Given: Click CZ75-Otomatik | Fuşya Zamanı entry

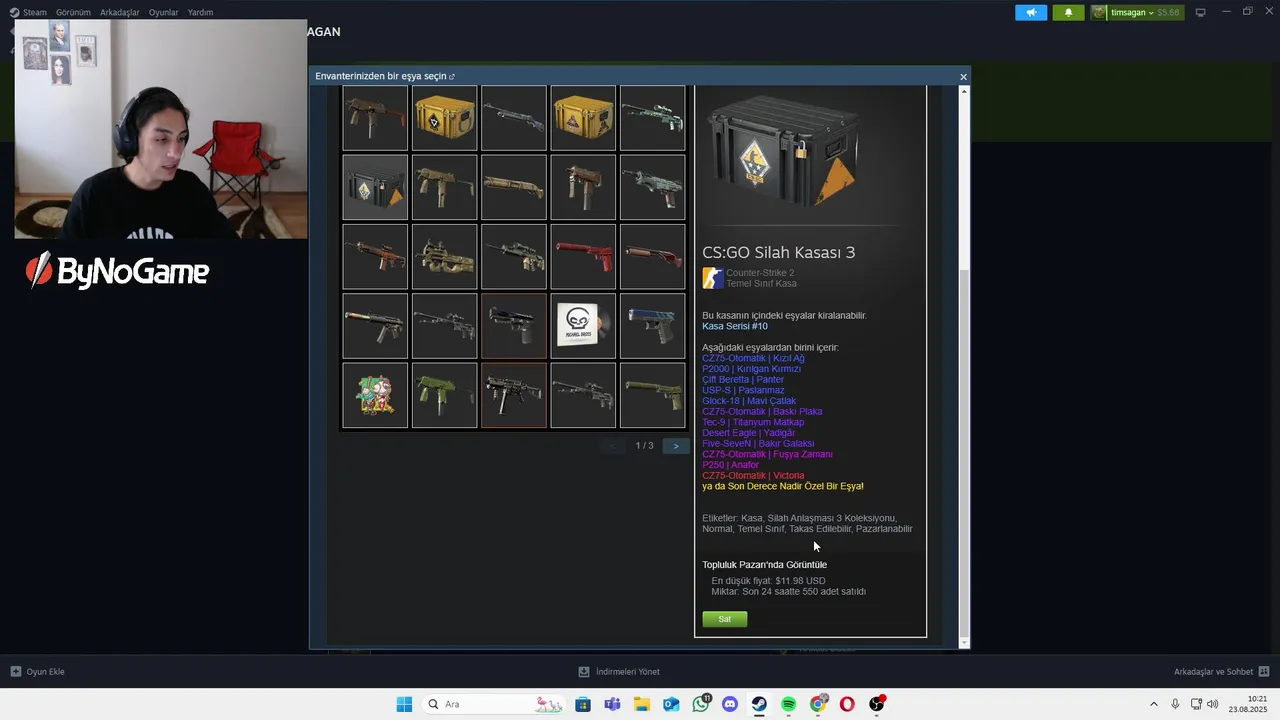Looking at the screenshot, I should coord(767,454).
